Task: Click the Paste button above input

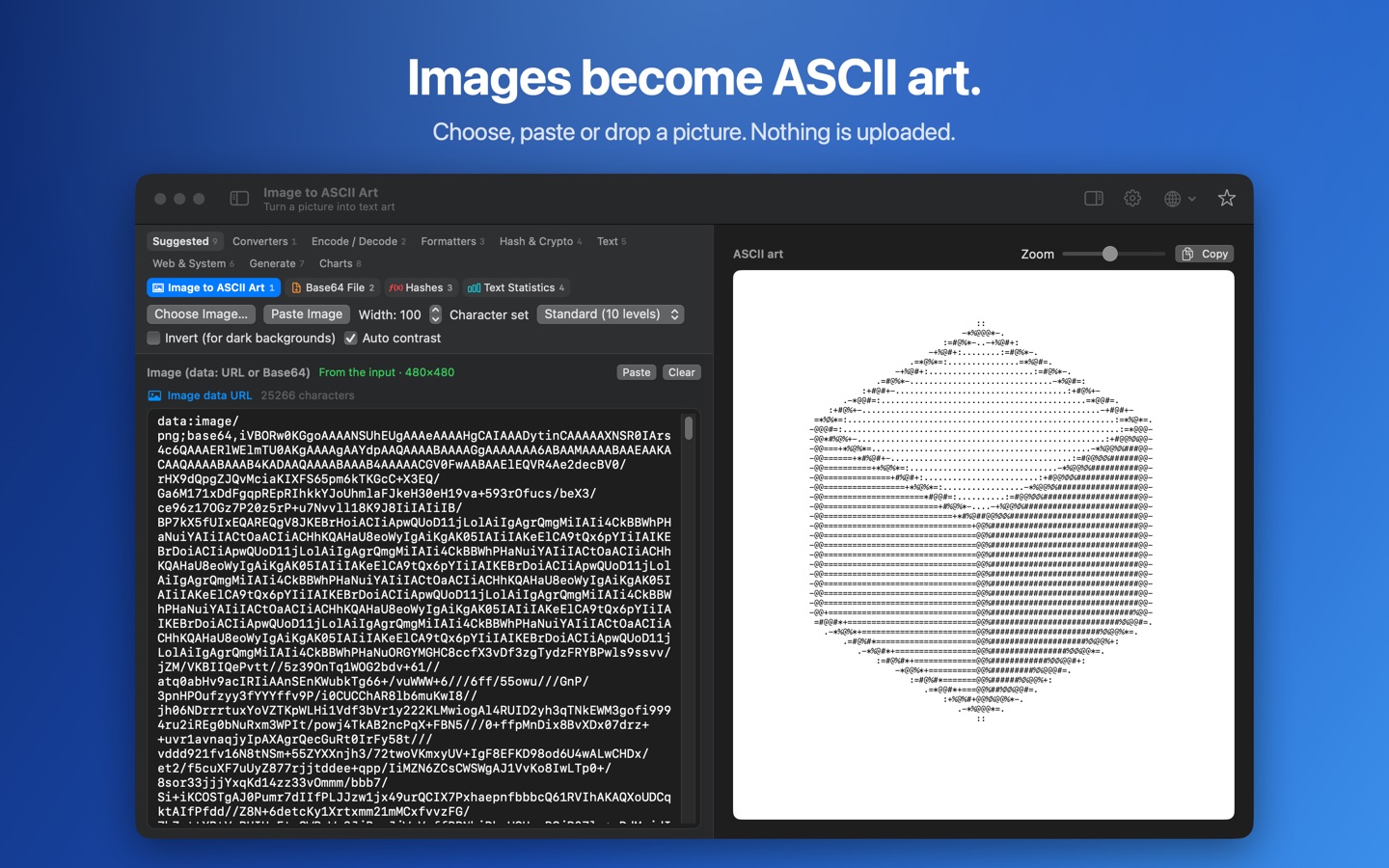Action: 637,372
